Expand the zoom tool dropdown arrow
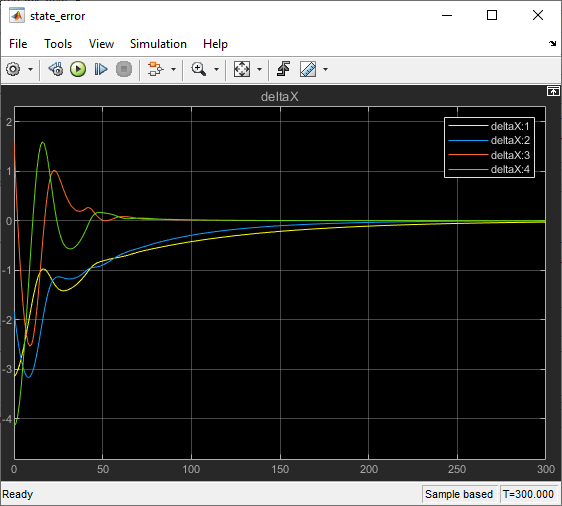 tap(216, 70)
